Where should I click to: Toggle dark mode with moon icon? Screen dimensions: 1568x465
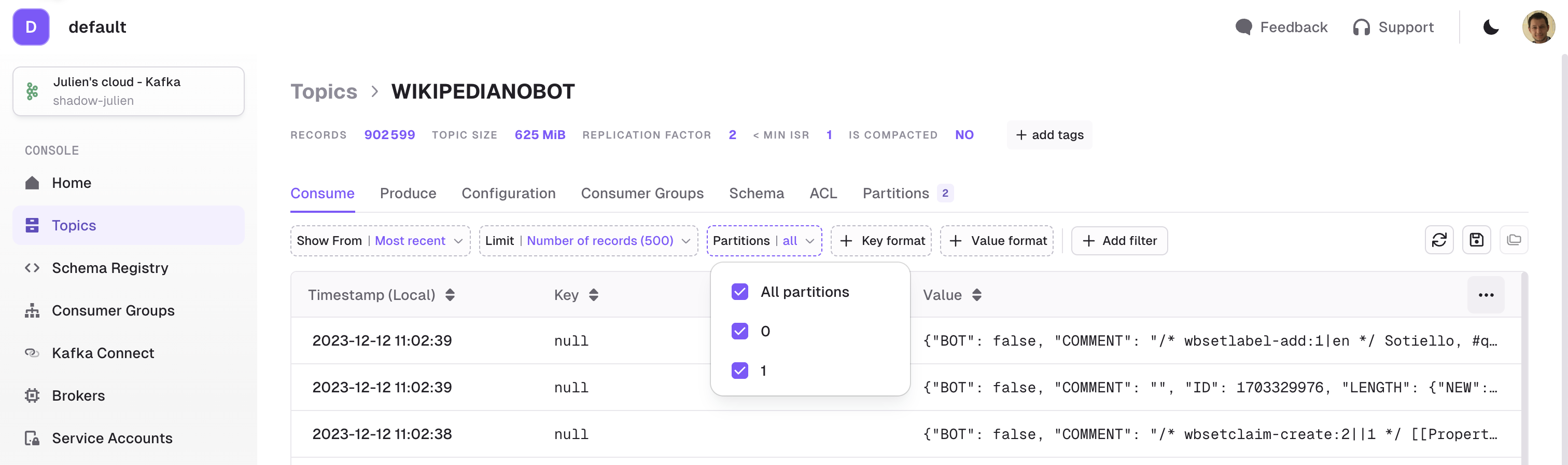point(1491,28)
